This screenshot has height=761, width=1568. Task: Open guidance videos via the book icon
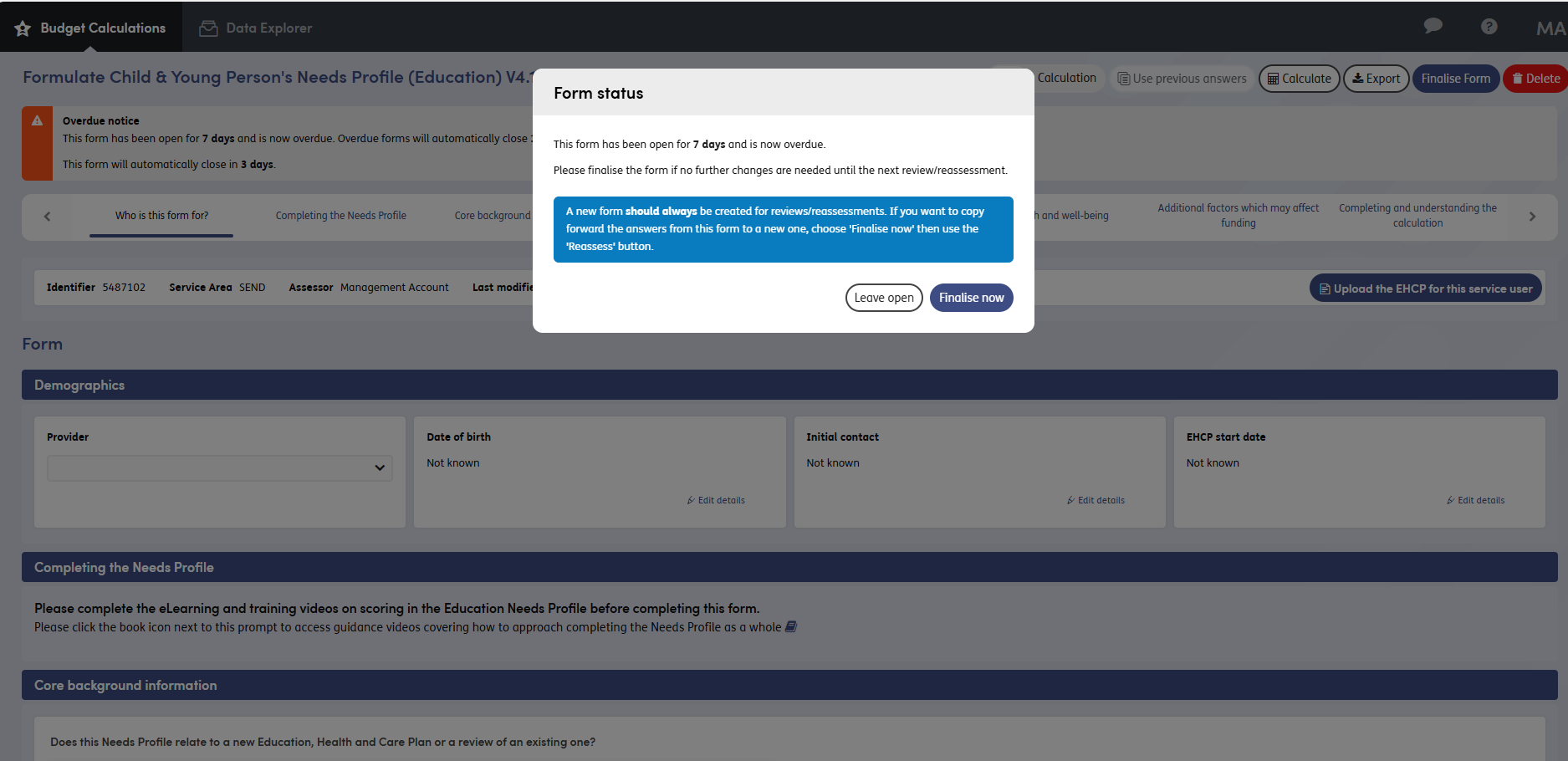(x=791, y=627)
